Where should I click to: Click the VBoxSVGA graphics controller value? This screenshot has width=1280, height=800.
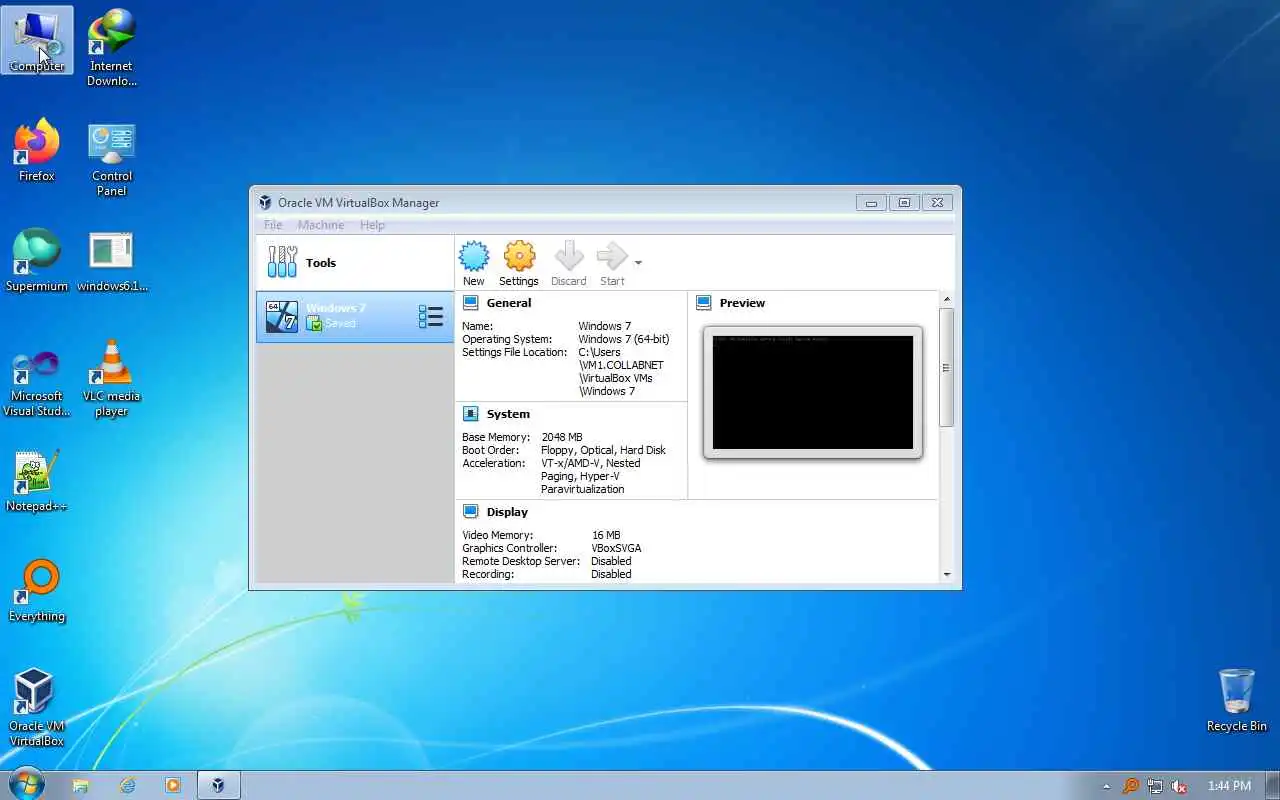point(616,548)
